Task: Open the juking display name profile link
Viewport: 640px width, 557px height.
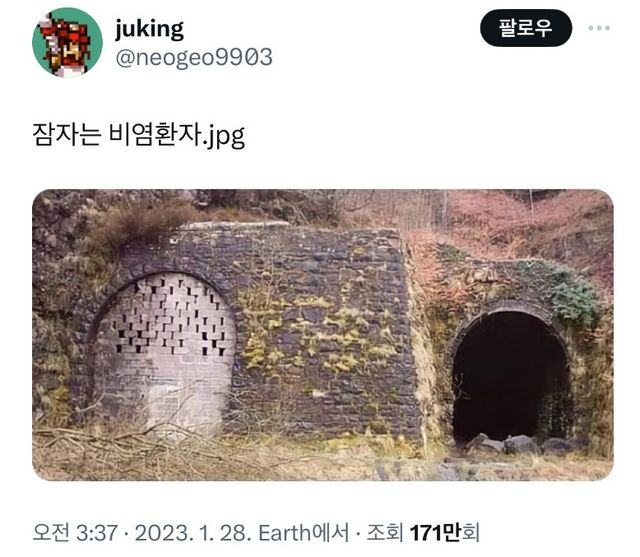Action: point(149,29)
